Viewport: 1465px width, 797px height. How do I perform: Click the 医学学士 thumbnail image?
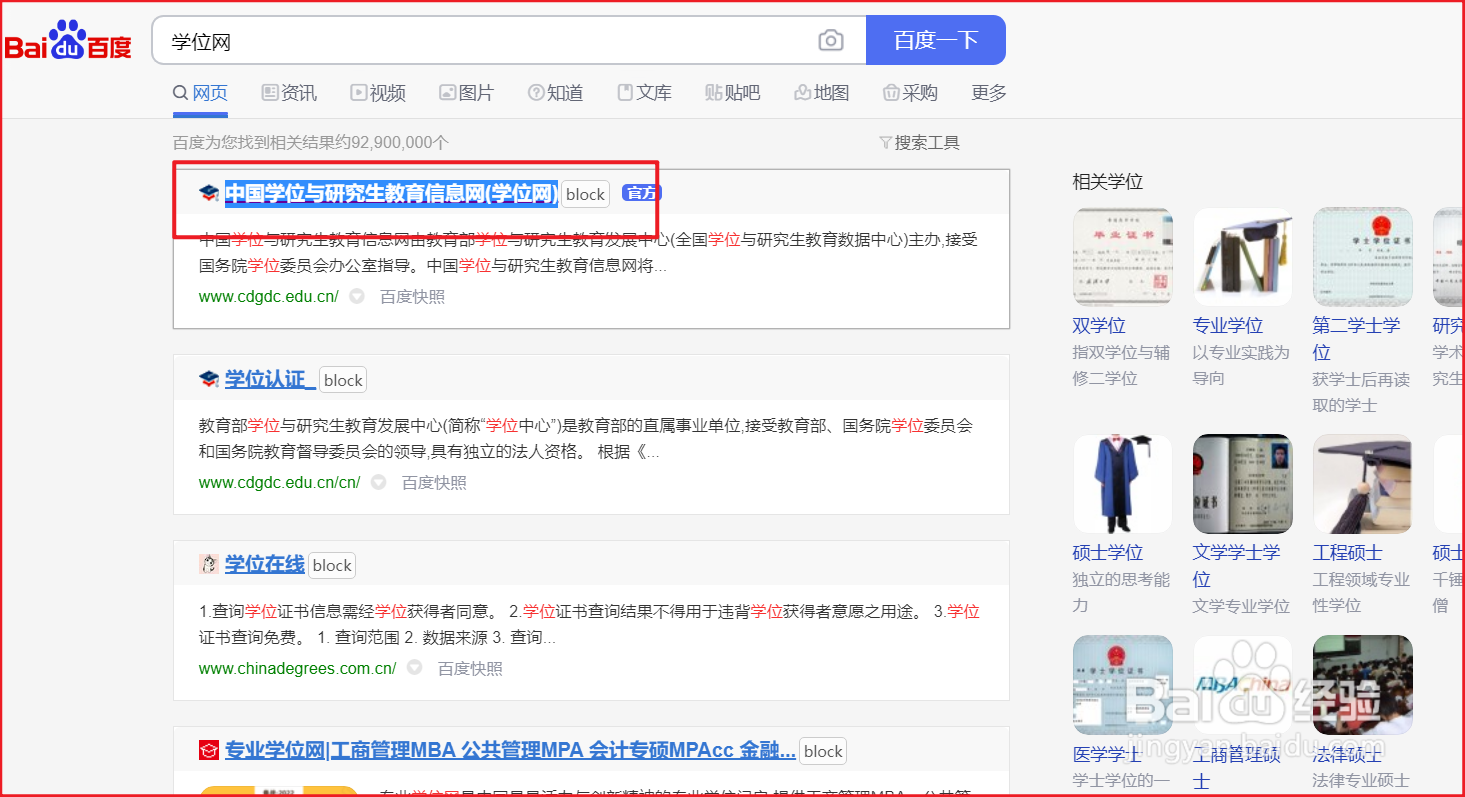point(1122,685)
